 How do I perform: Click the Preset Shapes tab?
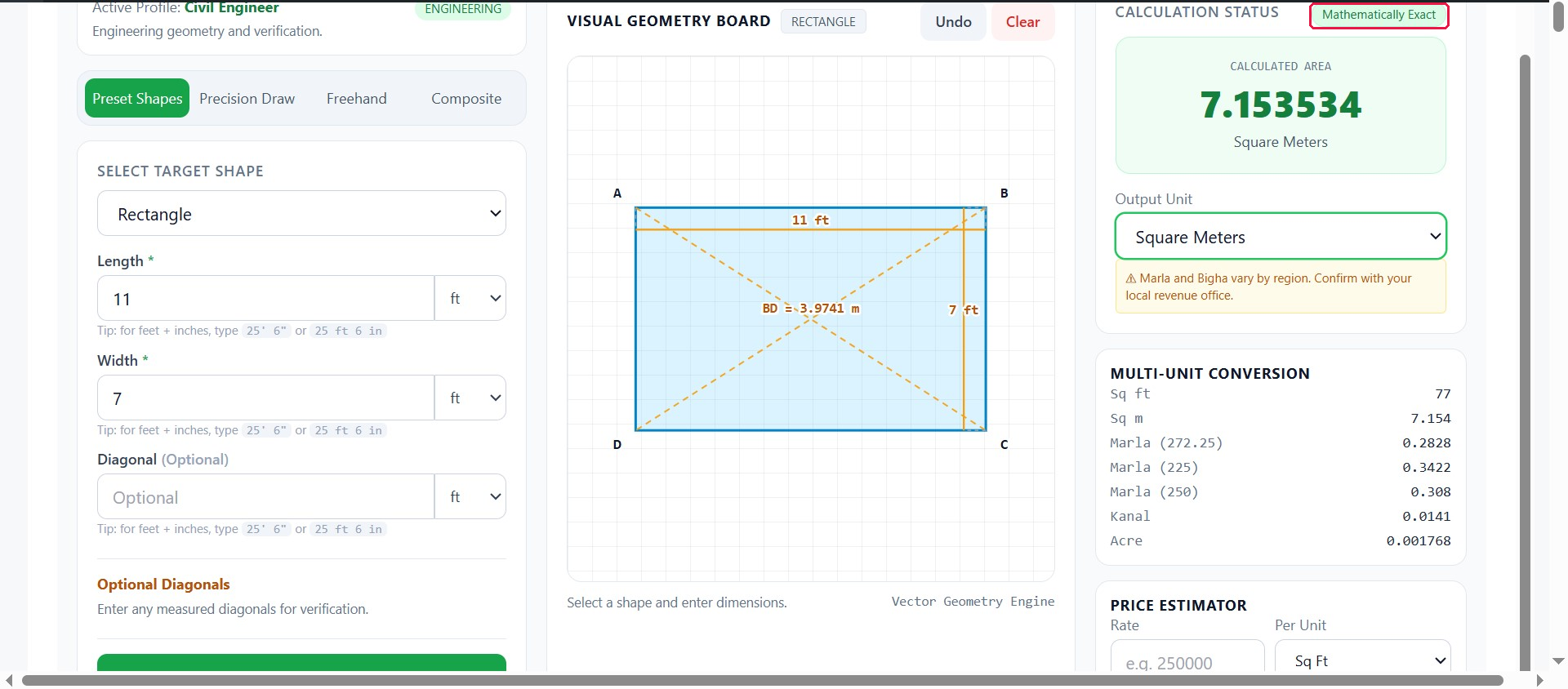(x=137, y=99)
